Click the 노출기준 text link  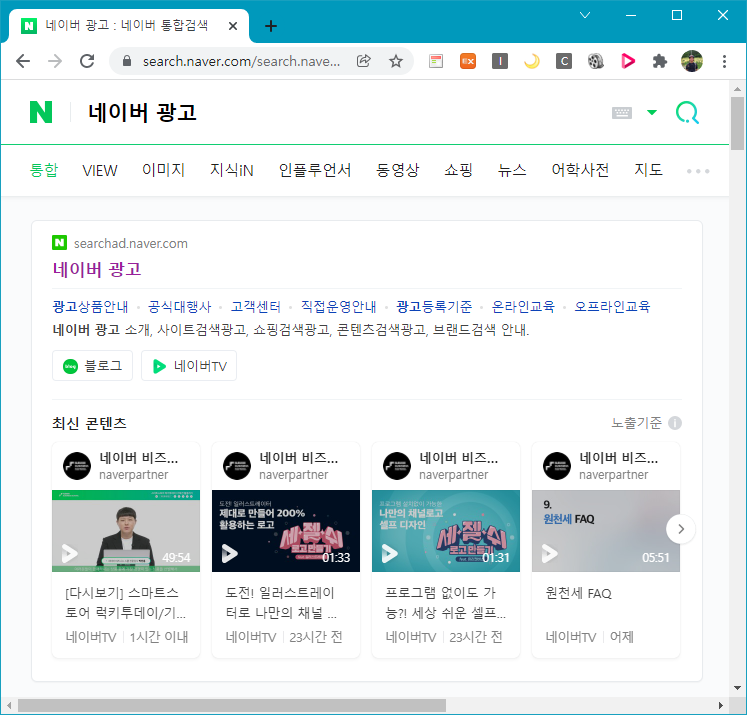pyautogui.click(x=636, y=423)
